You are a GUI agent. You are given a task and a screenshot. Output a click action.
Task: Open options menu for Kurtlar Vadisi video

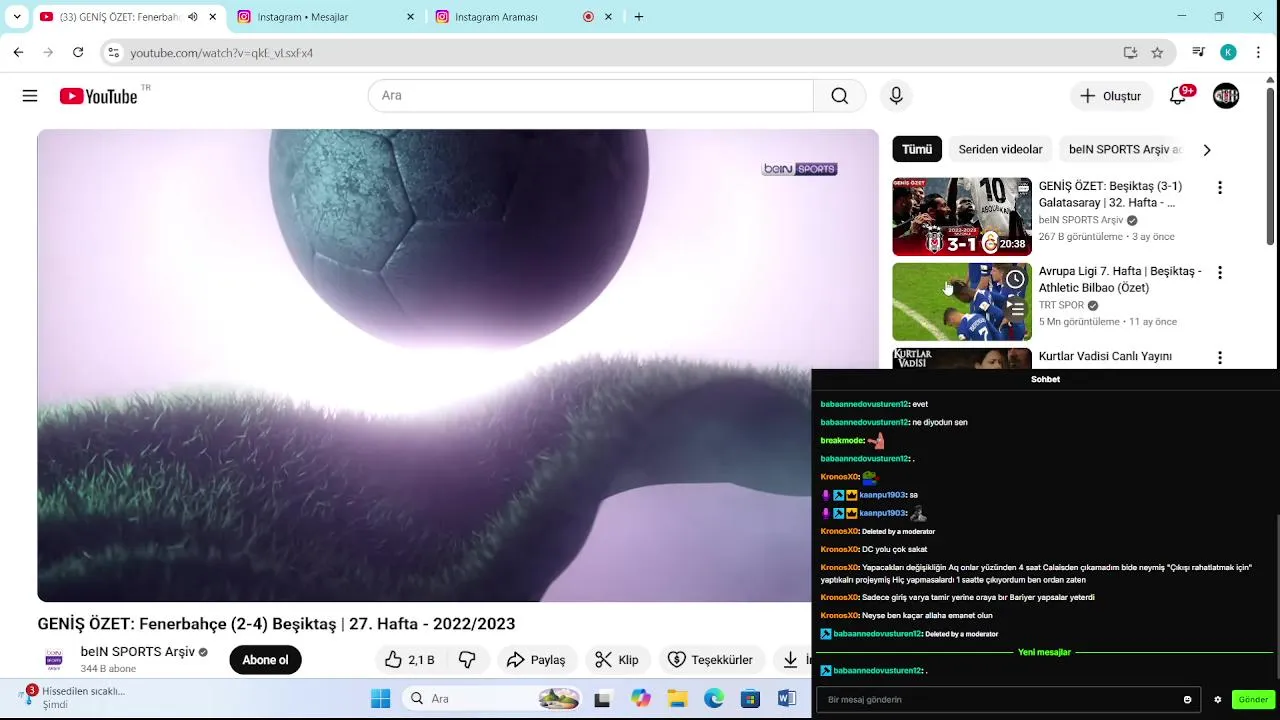pos(1219,357)
